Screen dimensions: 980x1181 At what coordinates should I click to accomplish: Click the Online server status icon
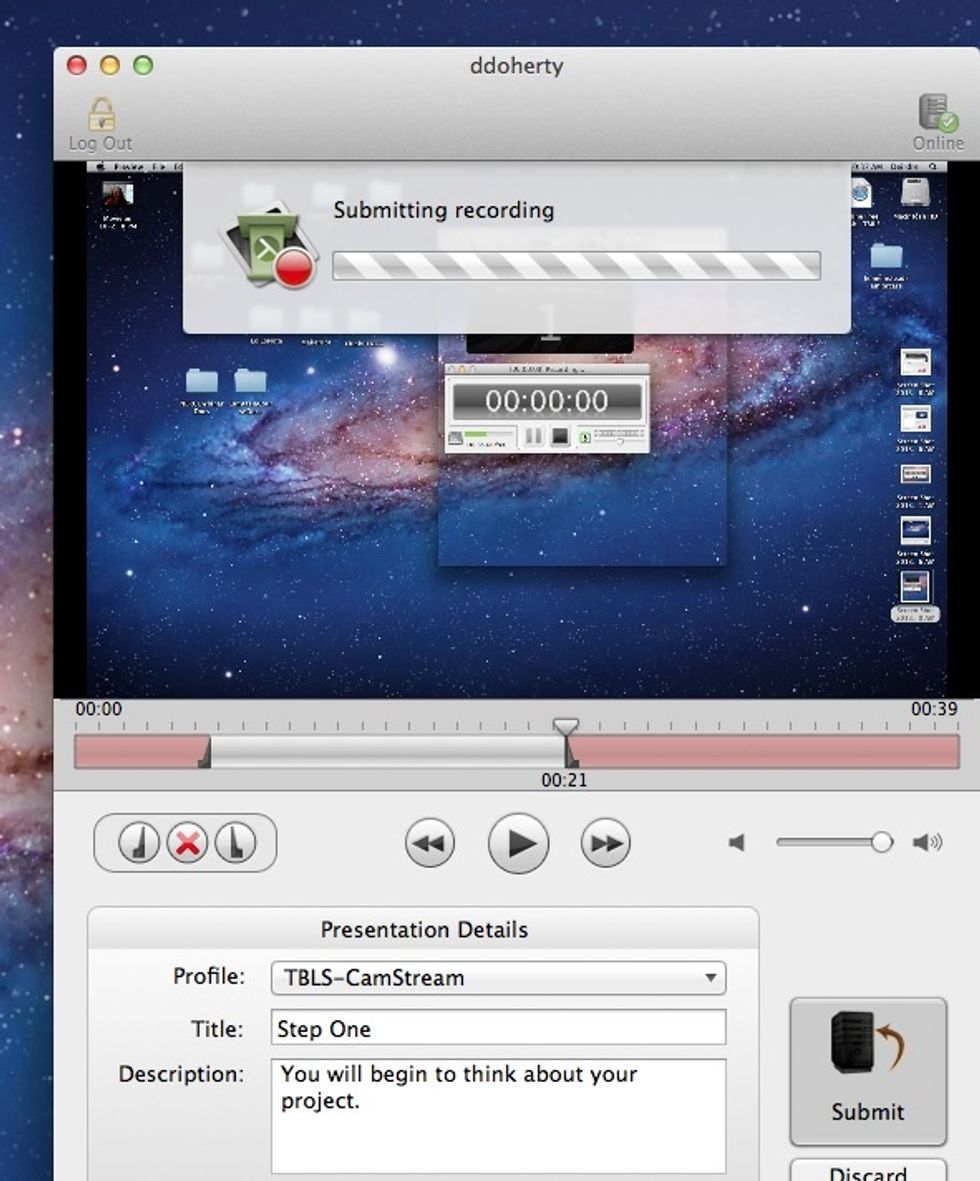click(x=937, y=115)
